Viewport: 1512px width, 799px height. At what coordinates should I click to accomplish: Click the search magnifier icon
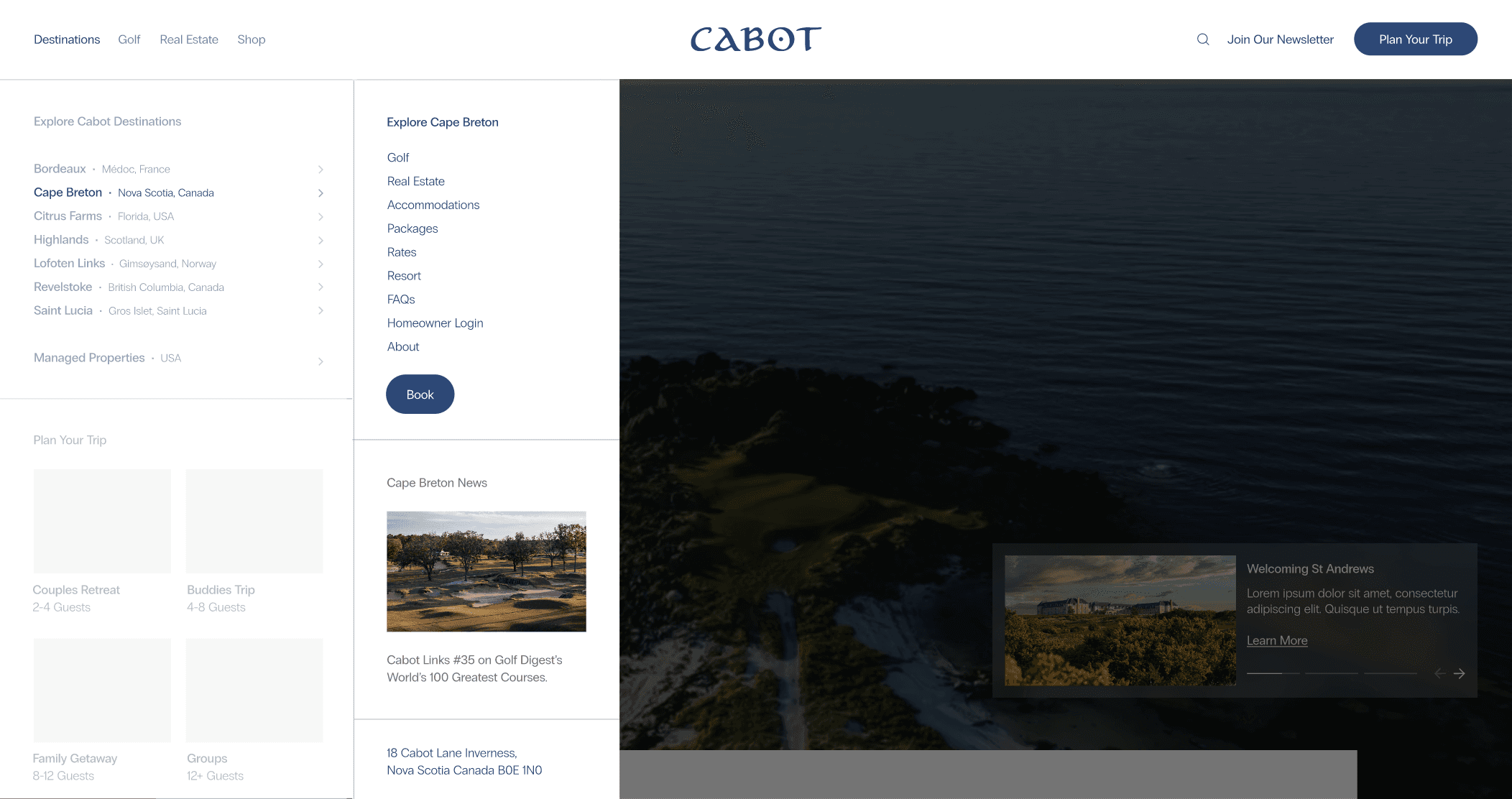point(1203,40)
